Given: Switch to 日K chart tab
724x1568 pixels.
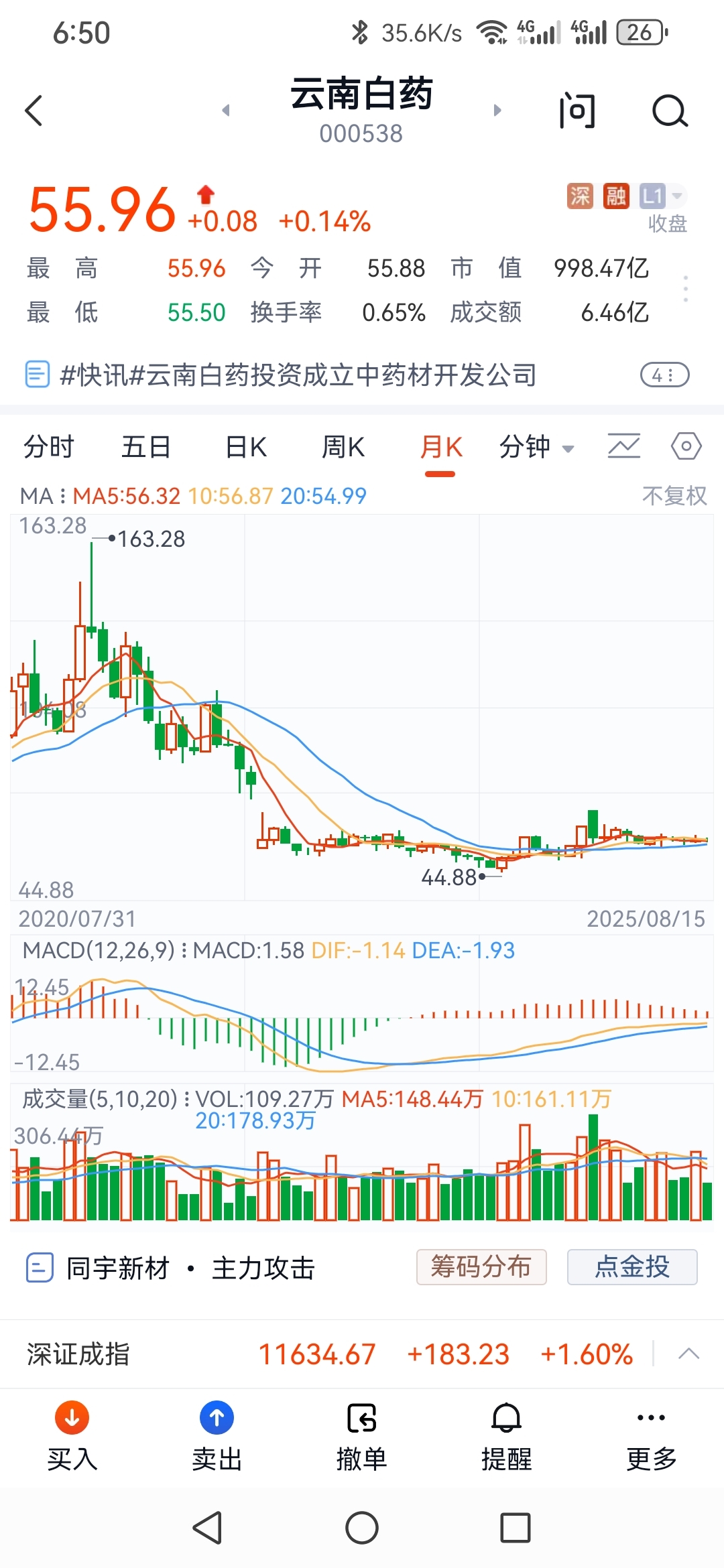Looking at the screenshot, I should pos(246,447).
